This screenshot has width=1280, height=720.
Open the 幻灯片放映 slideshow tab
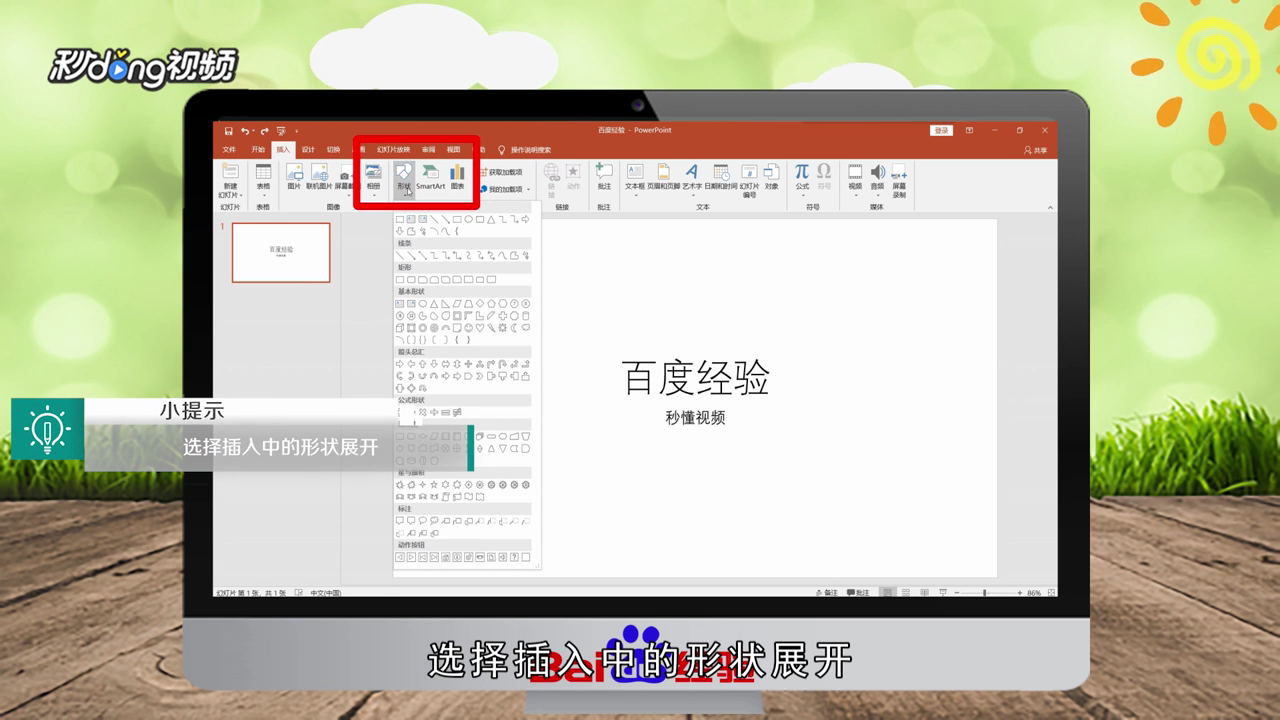pos(393,150)
